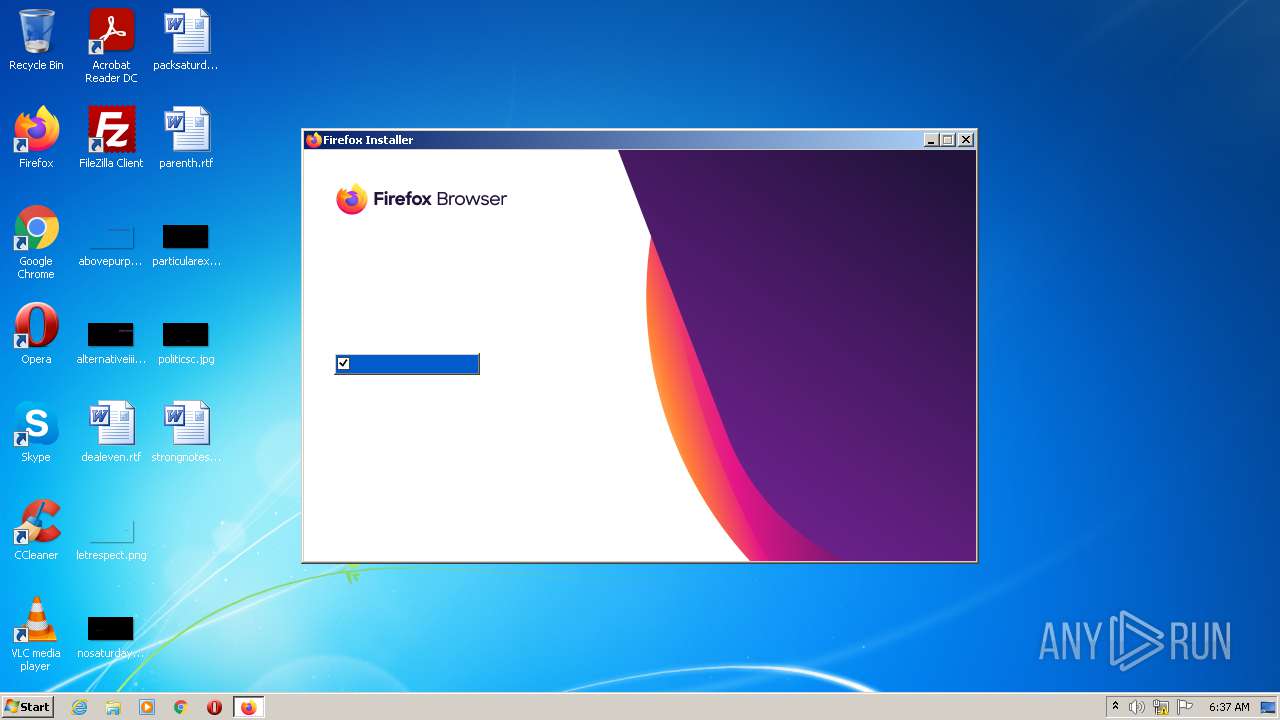
Task: Open the Windows Start menu
Action: click(x=27, y=707)
